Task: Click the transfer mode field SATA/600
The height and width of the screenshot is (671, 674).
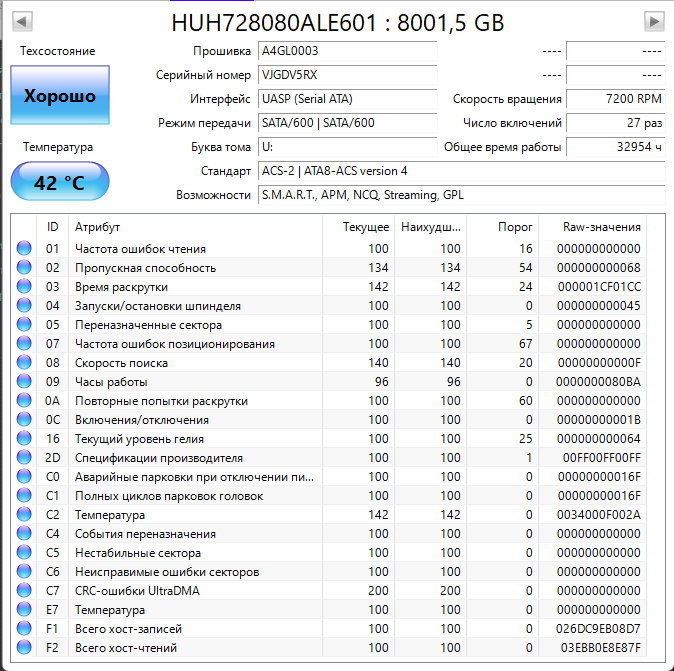Action: tap(347, 123)
